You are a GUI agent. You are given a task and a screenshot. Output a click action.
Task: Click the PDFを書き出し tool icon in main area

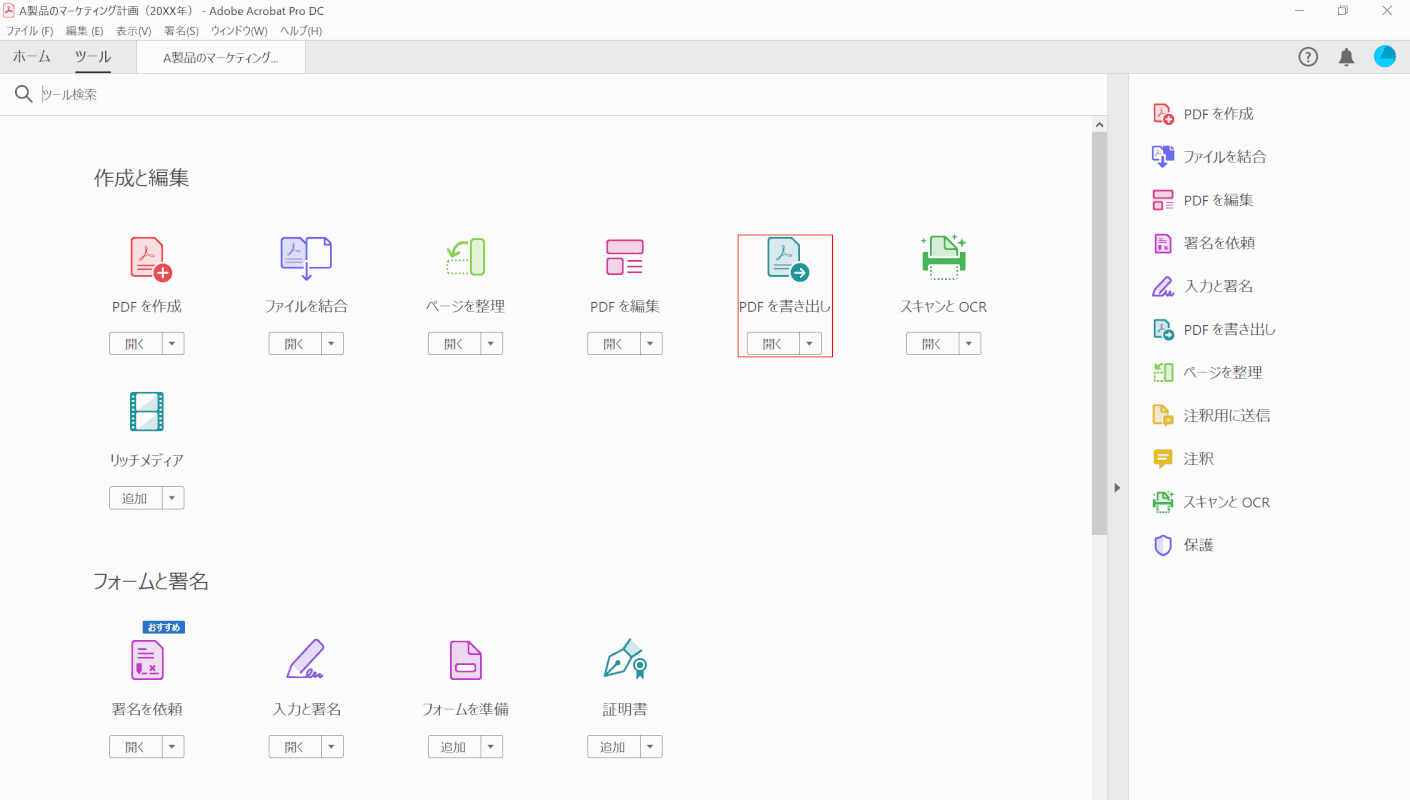pos(787,259)
